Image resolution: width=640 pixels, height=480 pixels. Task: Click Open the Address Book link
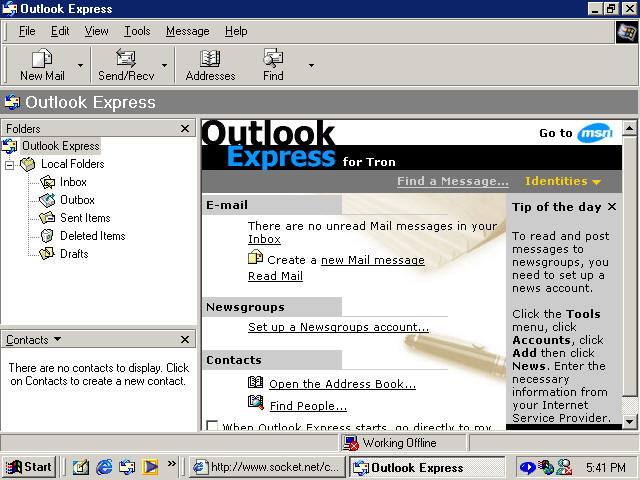[342, 384]
